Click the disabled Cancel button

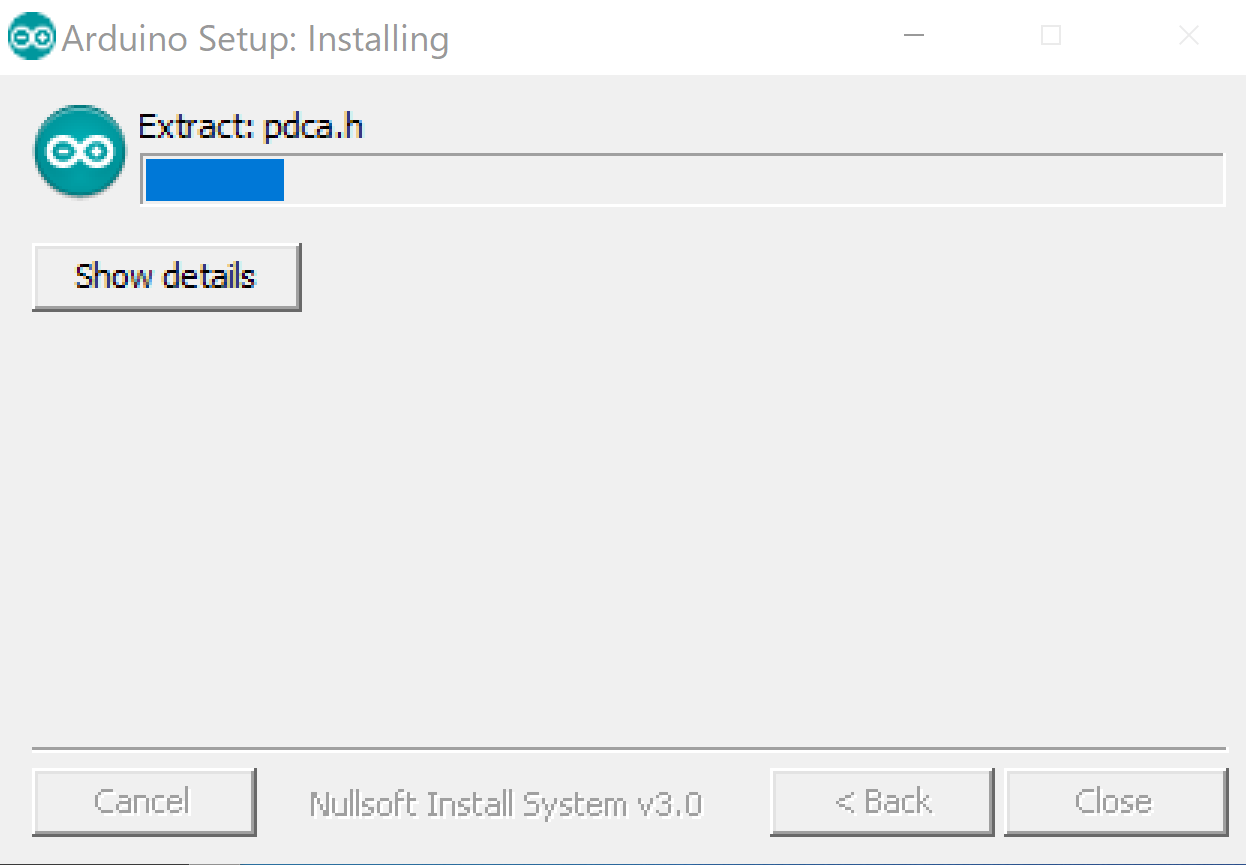[144, 802]
